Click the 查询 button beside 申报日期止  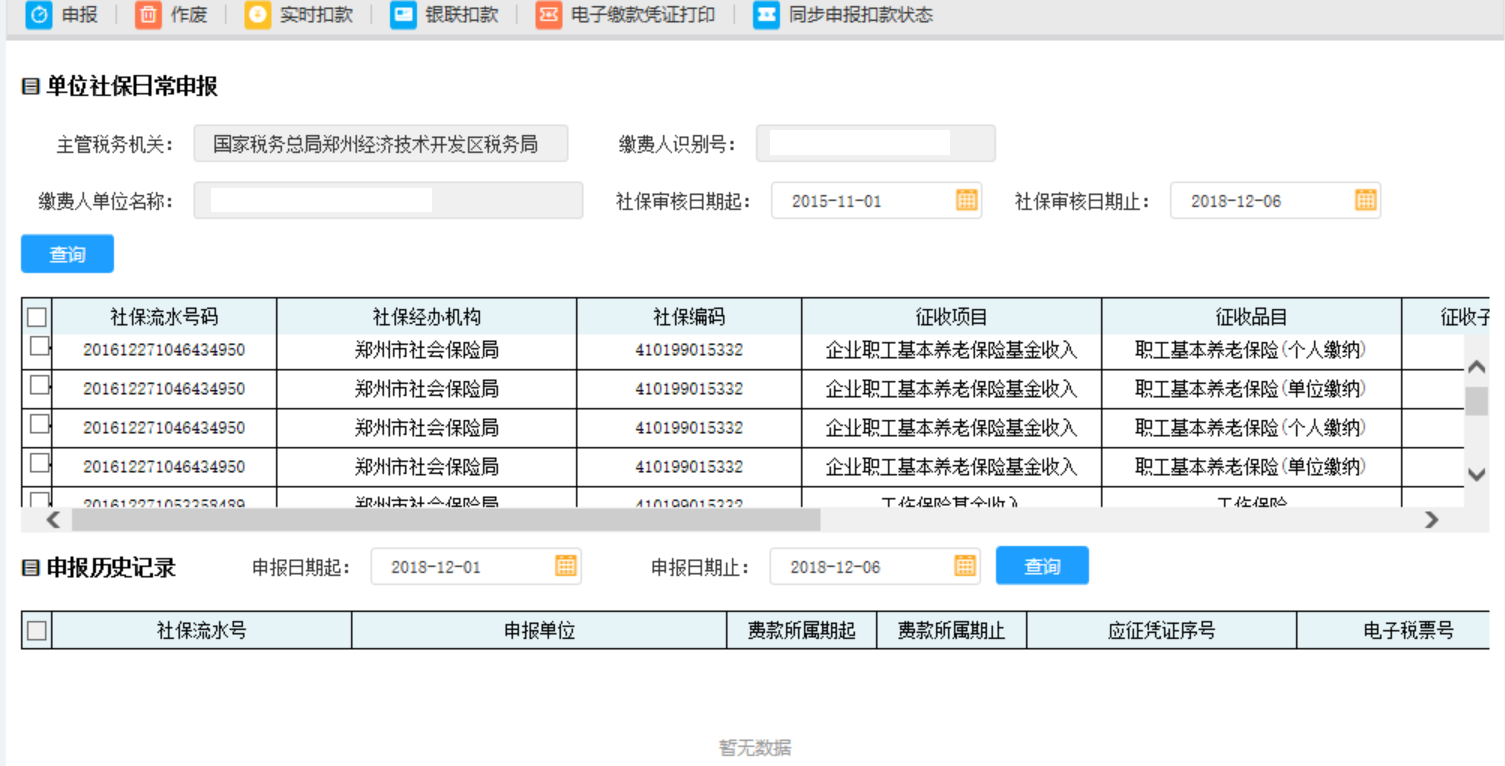tap(1042, 566)
